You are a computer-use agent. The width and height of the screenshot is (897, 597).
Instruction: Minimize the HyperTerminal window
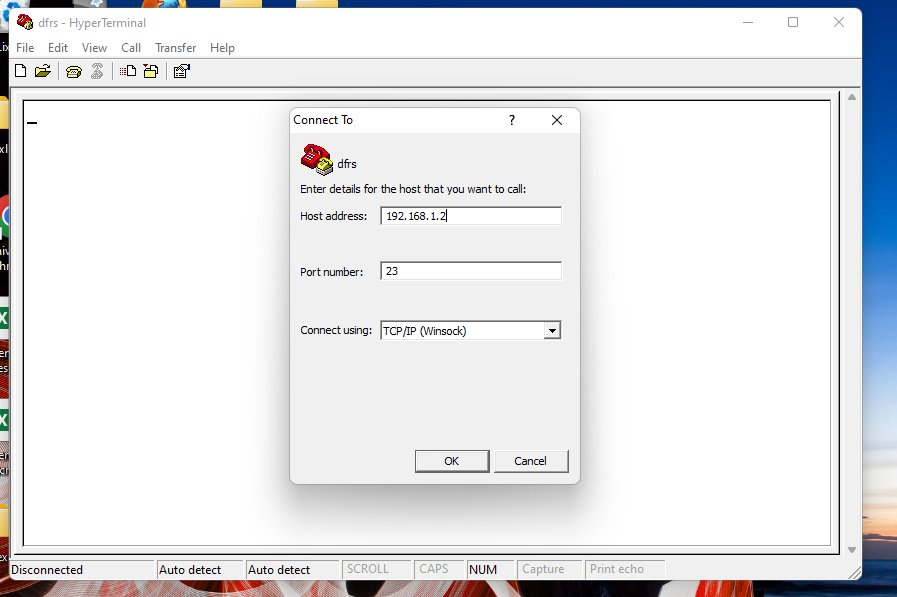click(x=748, y=22)
